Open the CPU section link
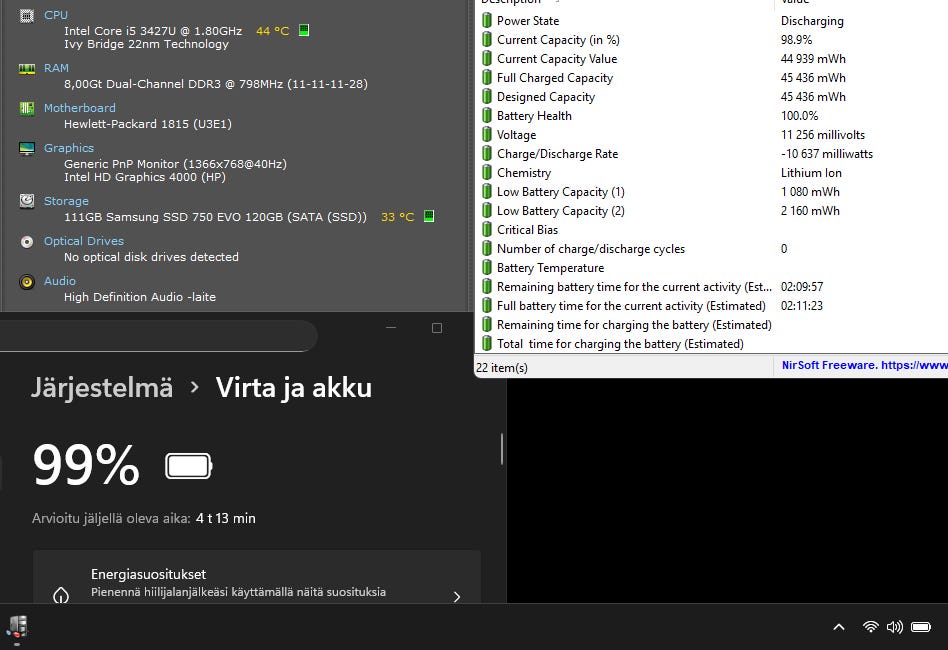The height and width of the screenshot is (650, 948). (56, 15)
